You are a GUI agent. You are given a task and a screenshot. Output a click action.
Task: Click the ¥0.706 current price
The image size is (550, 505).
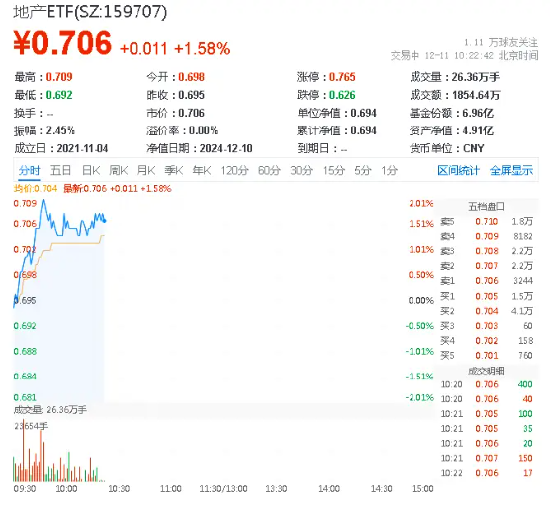[x=62, y=43]
